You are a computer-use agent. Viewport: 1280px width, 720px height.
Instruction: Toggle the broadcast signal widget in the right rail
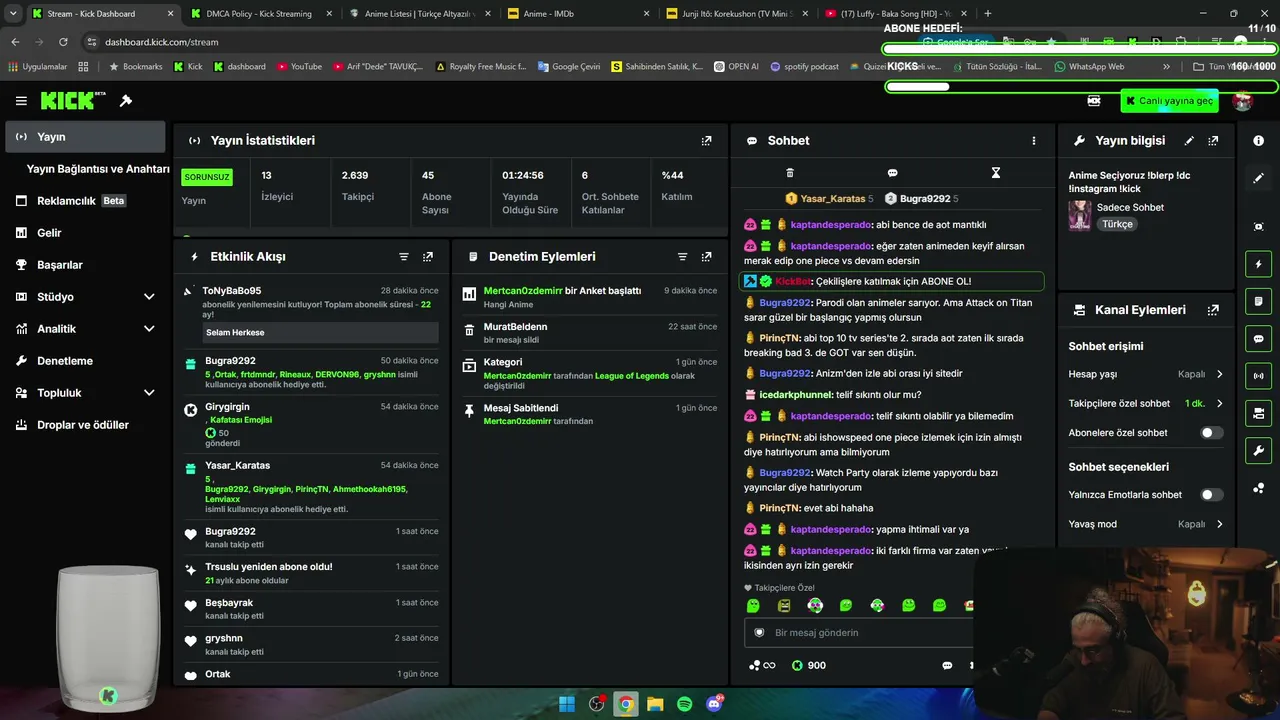(x=1258, y=376)
